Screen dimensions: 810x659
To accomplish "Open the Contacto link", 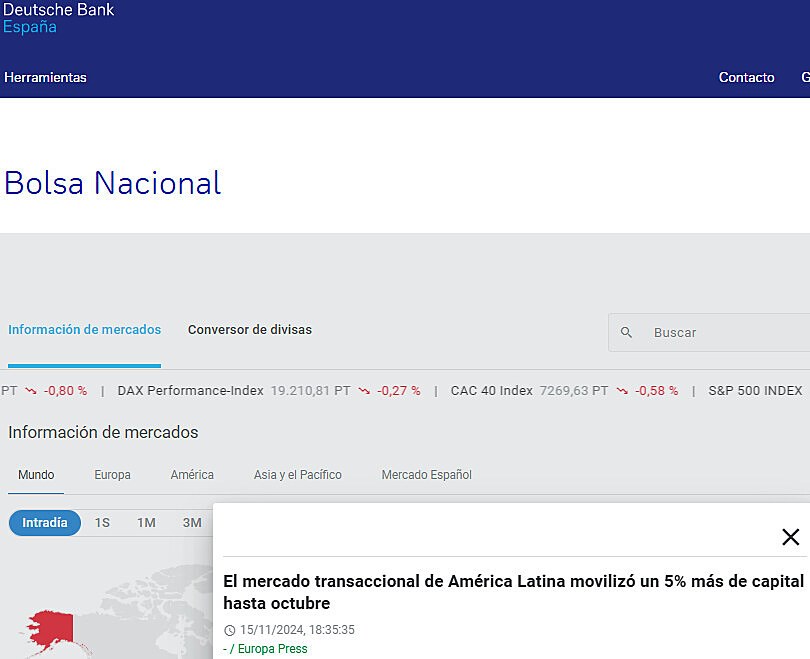I will tap(746, 77).
